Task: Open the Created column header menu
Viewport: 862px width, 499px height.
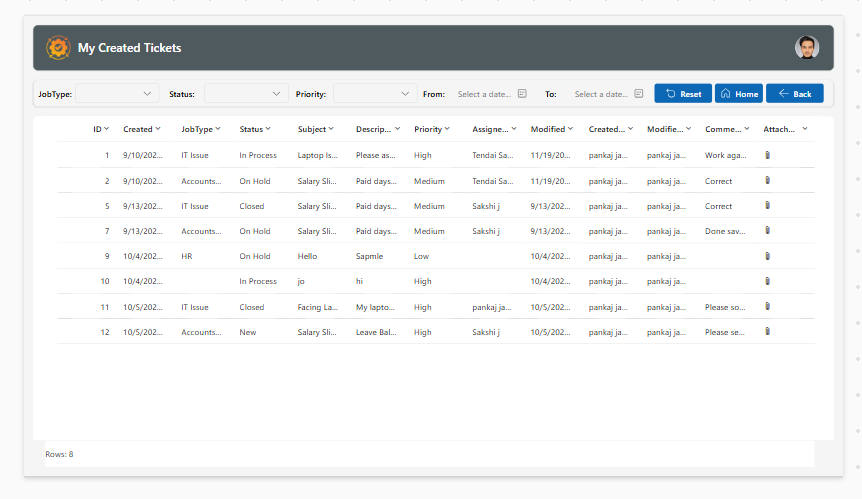Action: click(158, 129)
